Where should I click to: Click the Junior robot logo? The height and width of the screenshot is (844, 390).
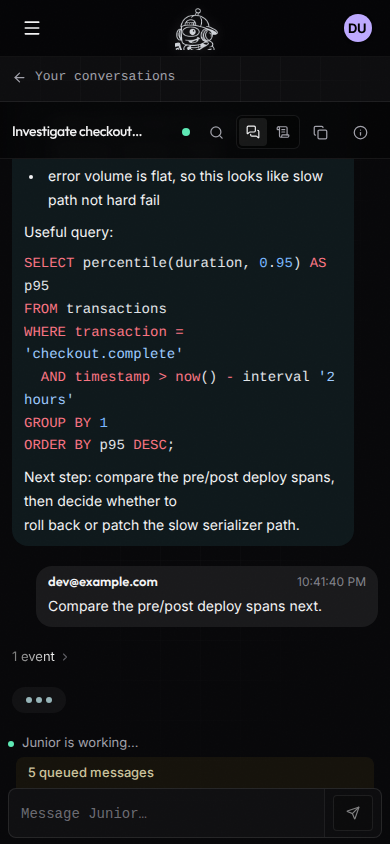(196, 31)
